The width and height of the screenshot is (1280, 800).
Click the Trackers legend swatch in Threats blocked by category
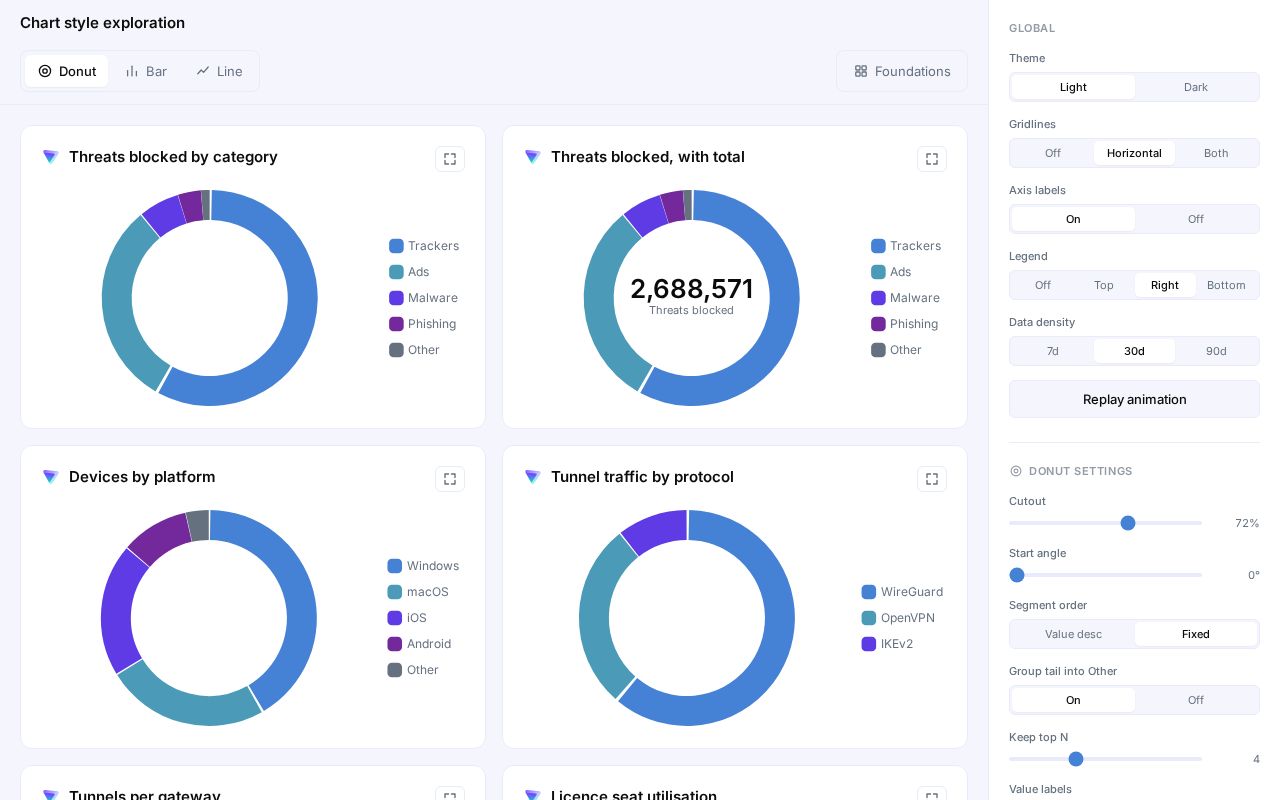(x=396, y=246)
